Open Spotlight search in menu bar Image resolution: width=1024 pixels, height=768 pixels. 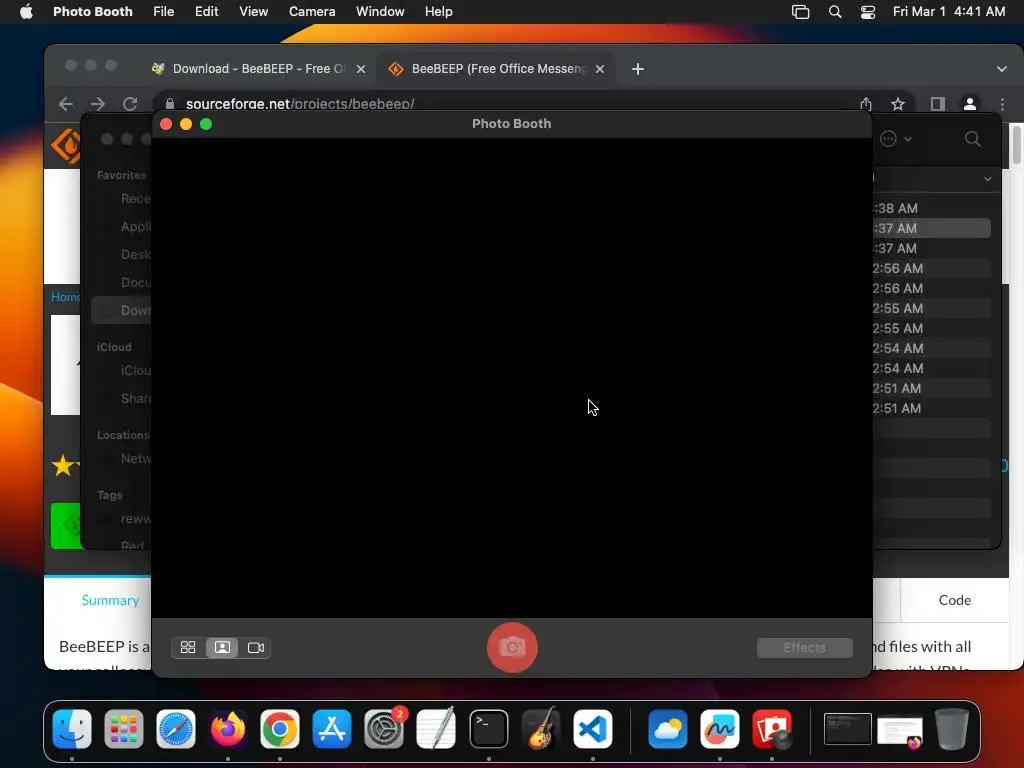835,12
